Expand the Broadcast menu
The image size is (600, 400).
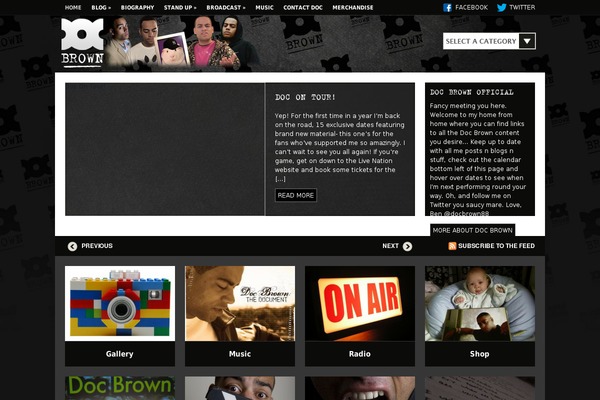click(226, 7)
